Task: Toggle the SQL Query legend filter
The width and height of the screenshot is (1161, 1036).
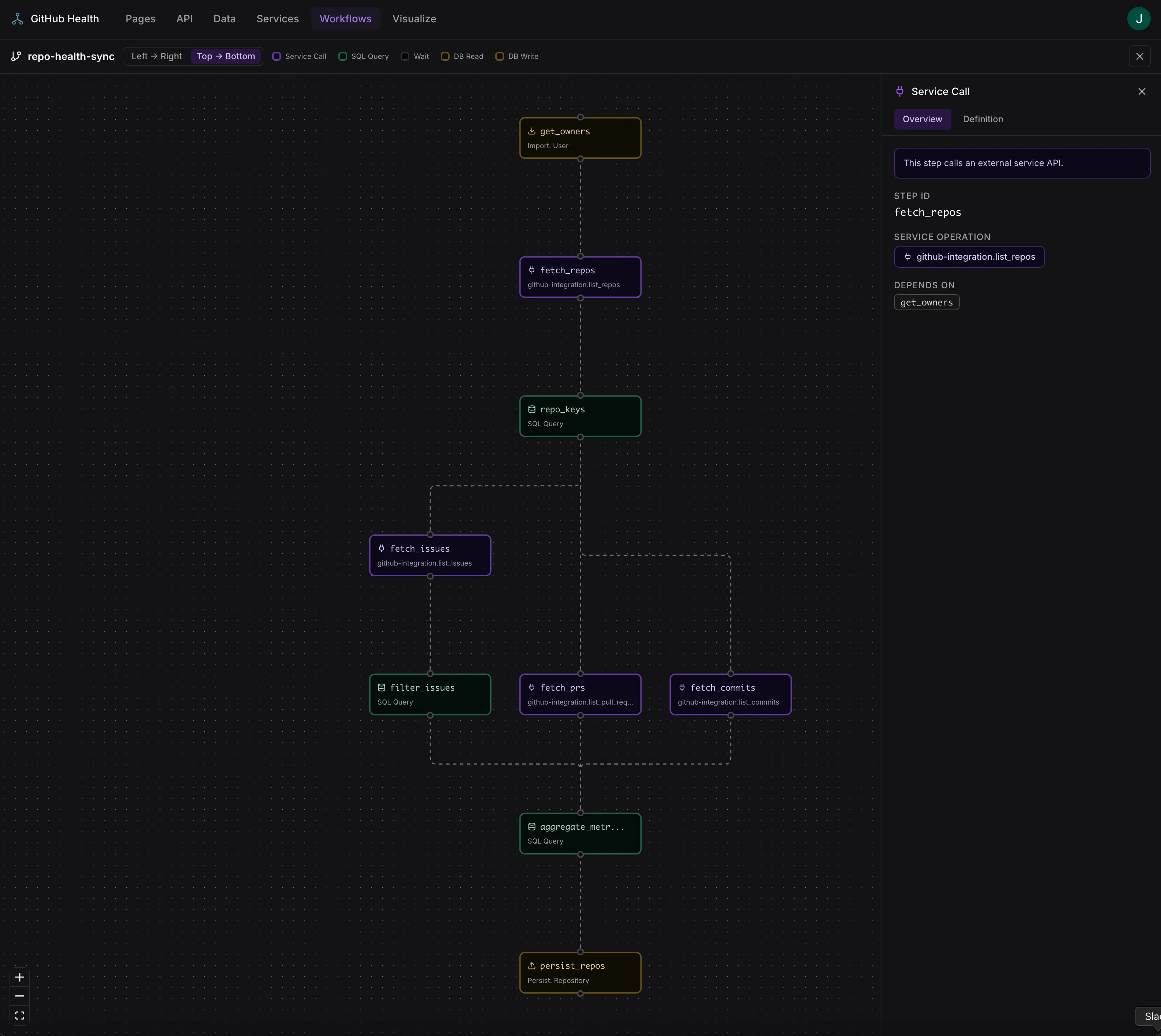Action: point(364,56)
